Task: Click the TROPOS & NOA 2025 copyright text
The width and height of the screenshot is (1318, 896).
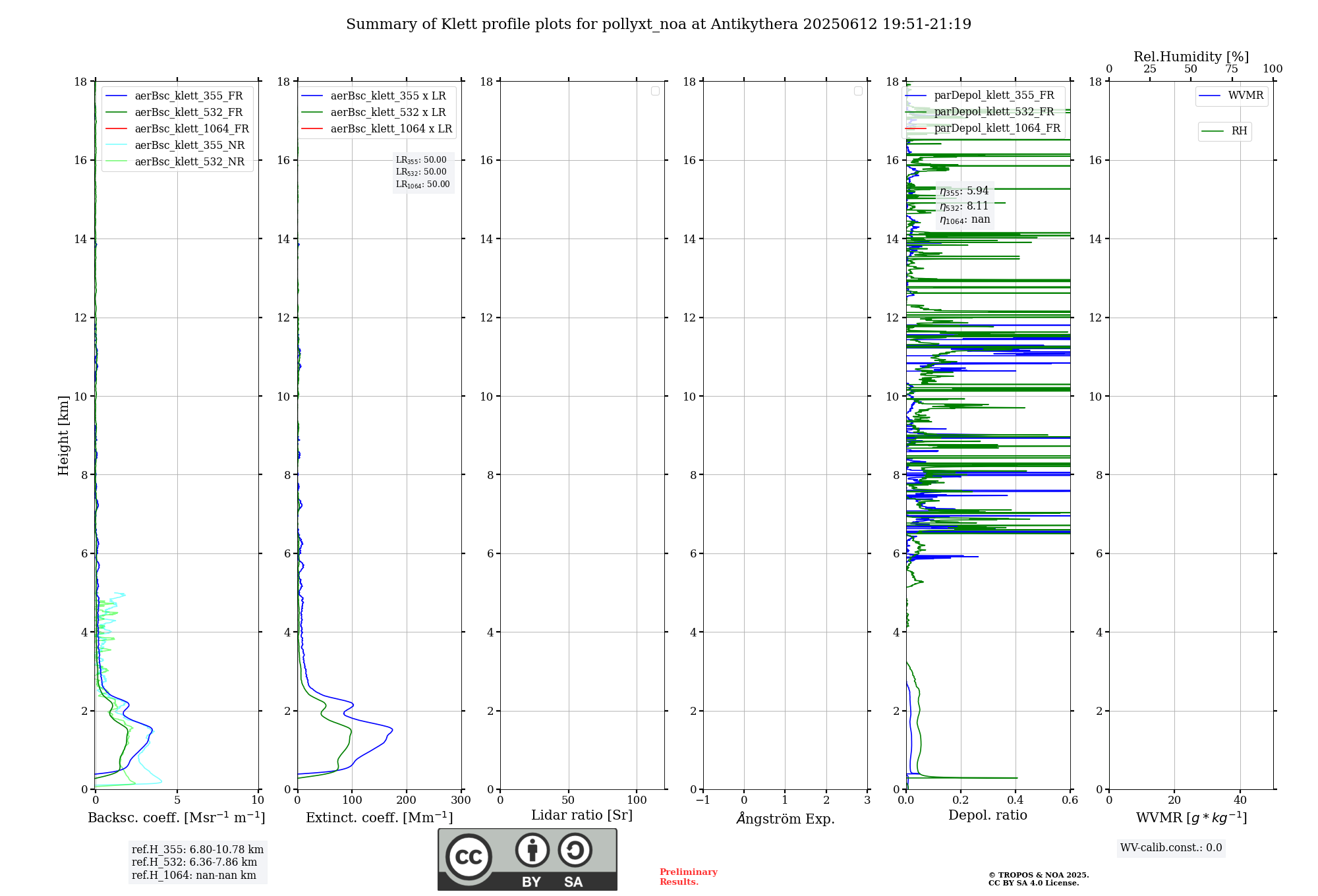Action: (1039, 875)
